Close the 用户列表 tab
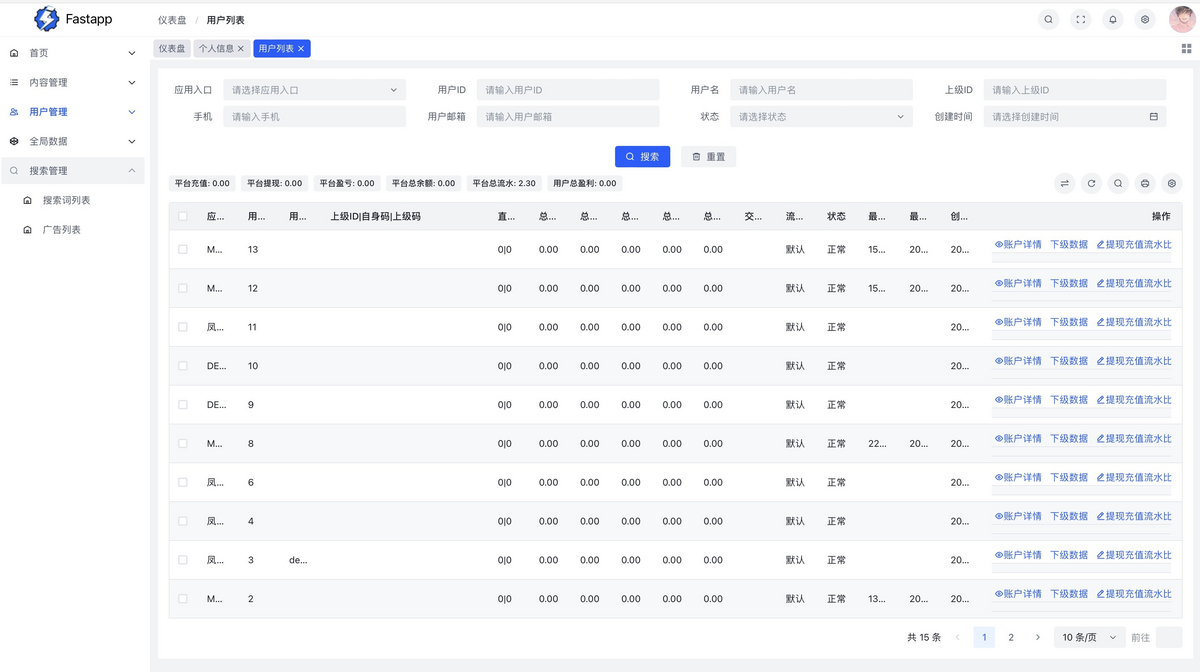1200x672 pixels. (x=301, y=48)
